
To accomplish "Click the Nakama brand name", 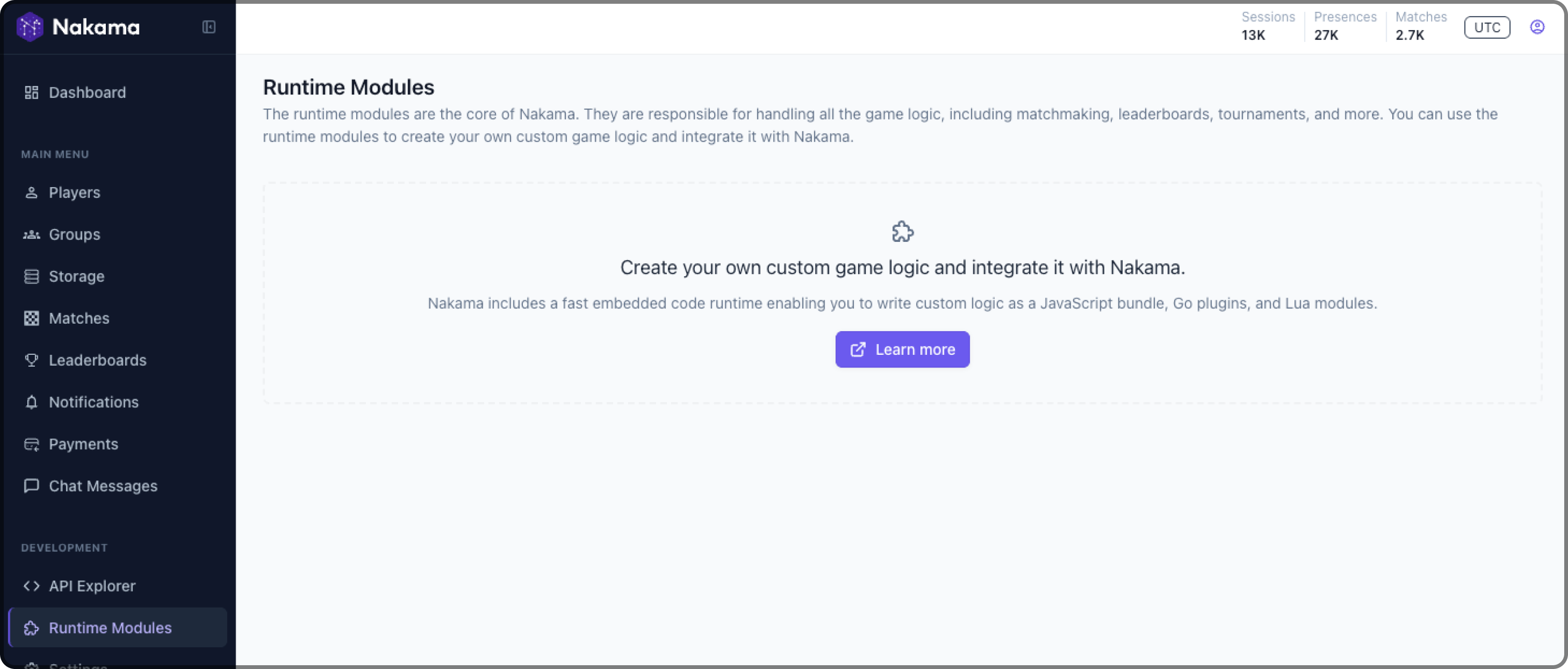I will pos(96,27).
